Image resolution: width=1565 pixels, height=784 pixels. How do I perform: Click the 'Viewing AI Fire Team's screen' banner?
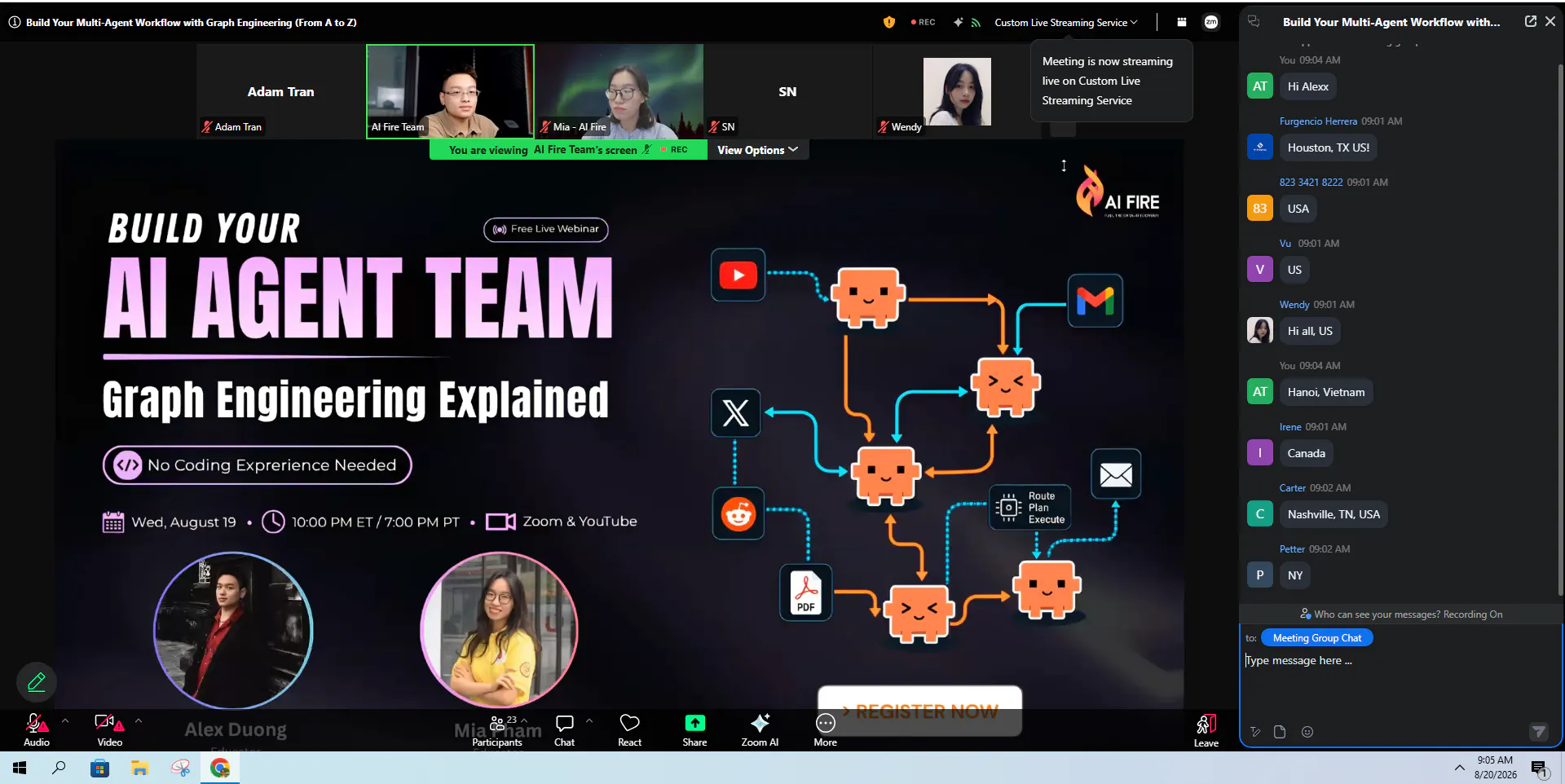568,150
